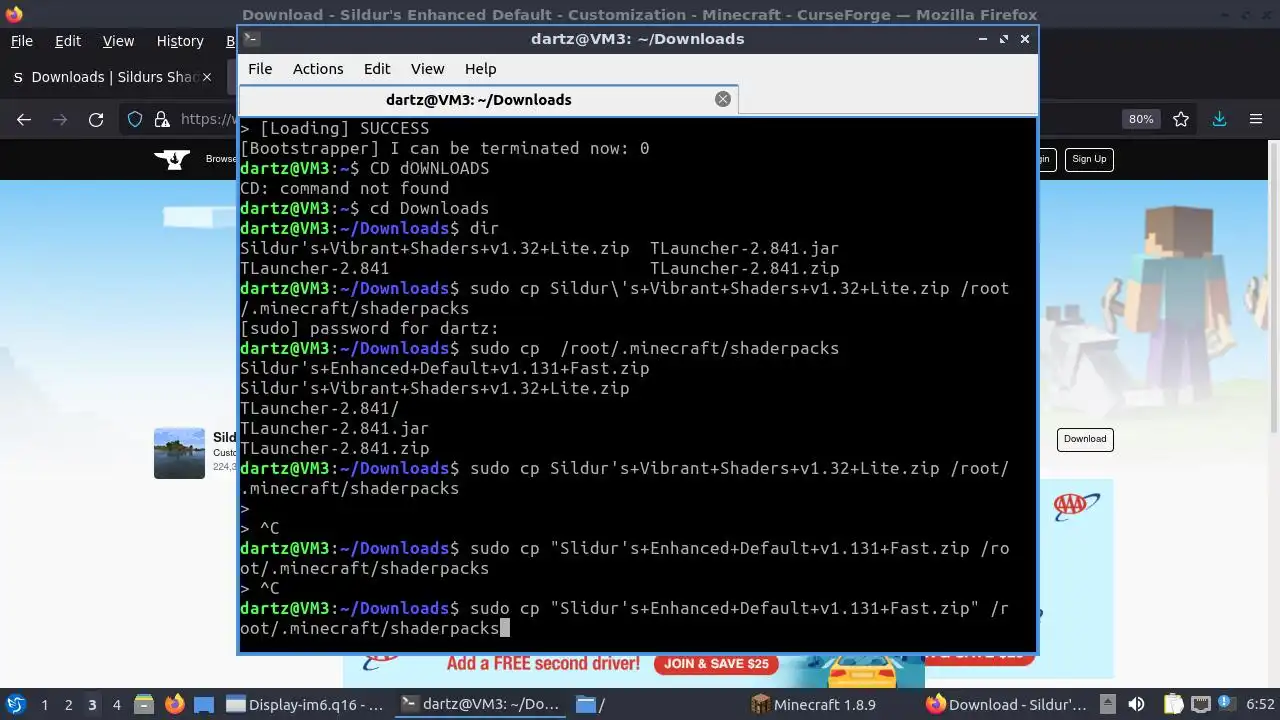Click "CD: command not found" terminal line

344,188
